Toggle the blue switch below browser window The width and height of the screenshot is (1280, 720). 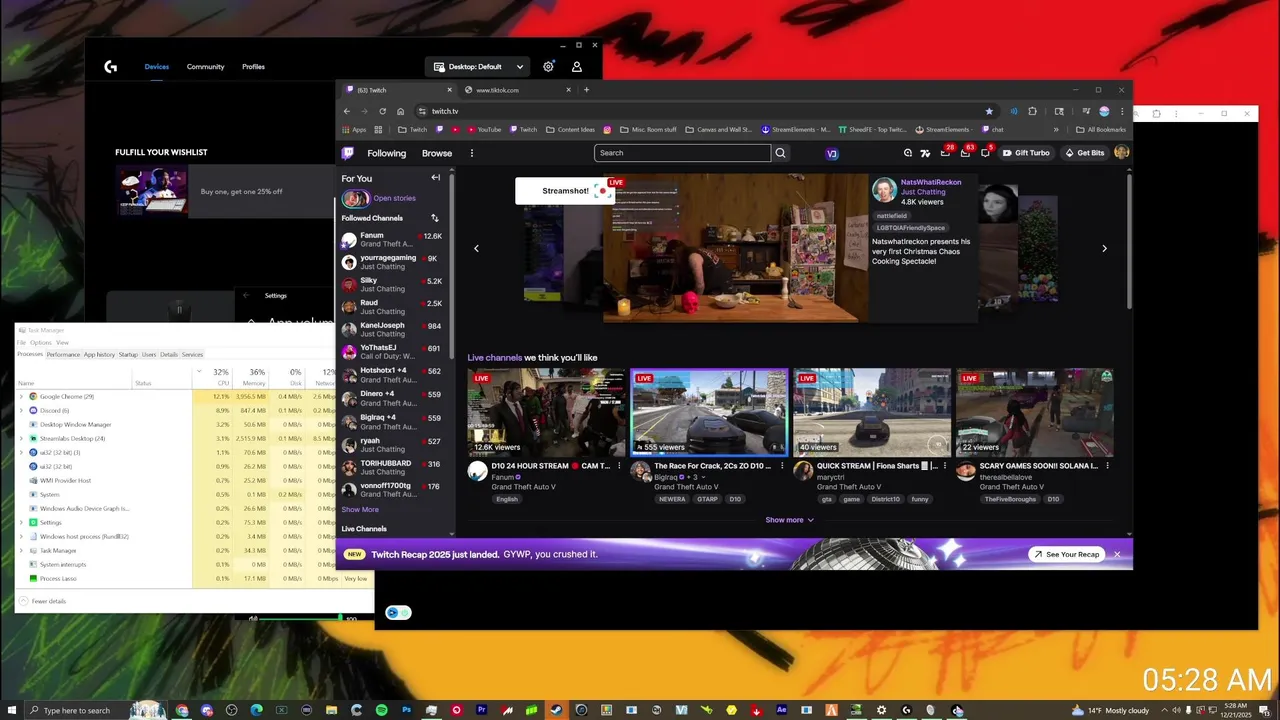click(398, 613)
